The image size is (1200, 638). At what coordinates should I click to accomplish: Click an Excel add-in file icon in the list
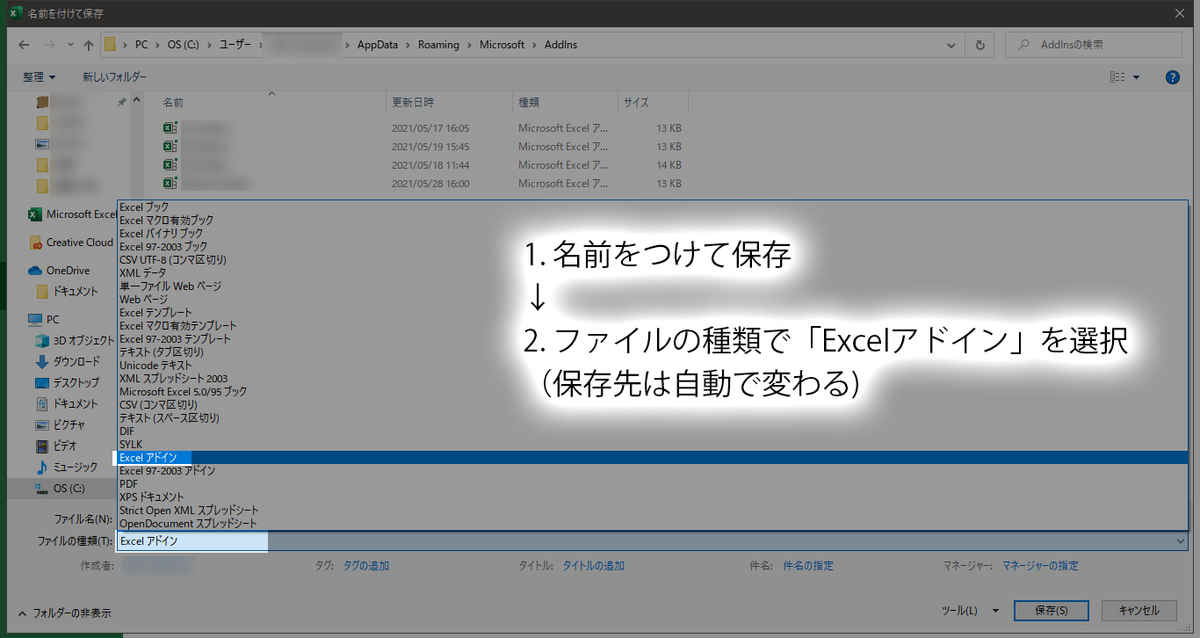(168, 127)
